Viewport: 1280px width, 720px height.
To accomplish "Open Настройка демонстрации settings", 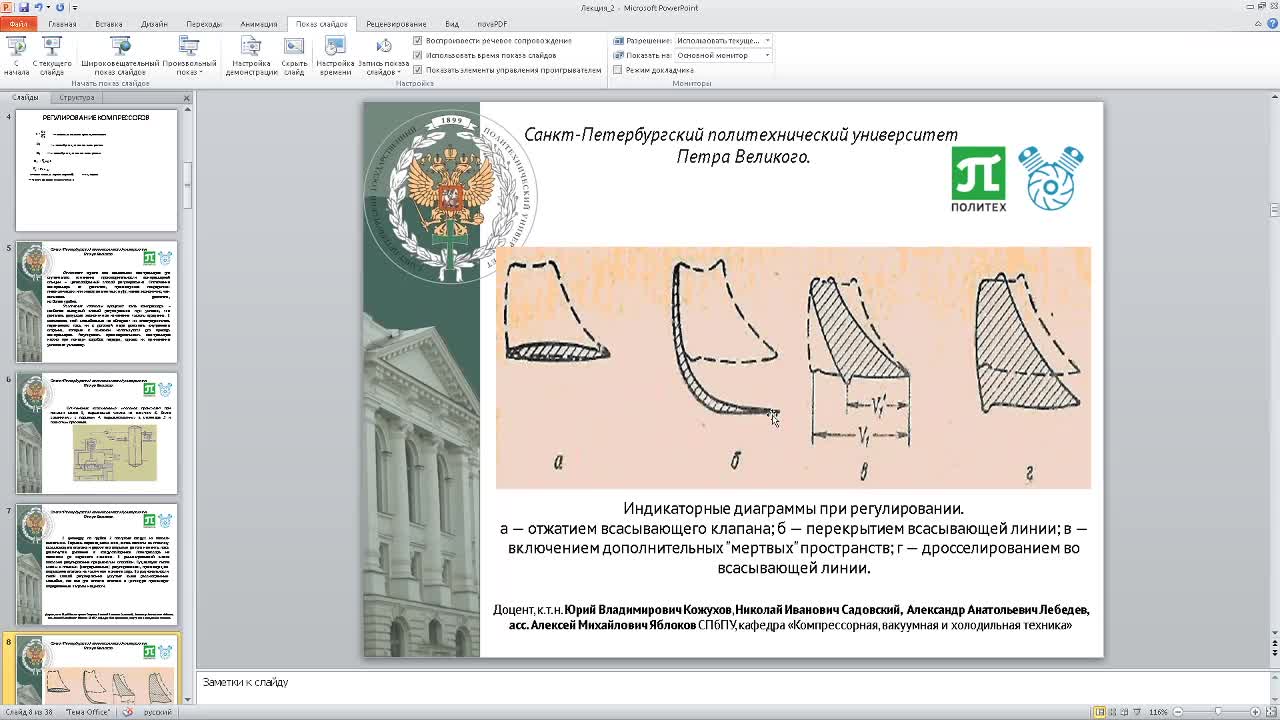I will point(251,56).
